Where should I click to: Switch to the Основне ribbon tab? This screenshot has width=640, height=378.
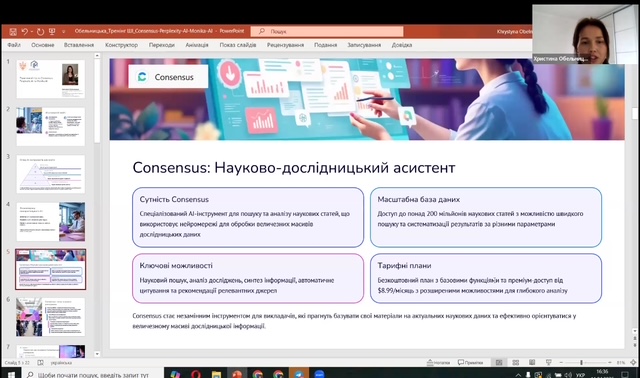tap(42, 45)
